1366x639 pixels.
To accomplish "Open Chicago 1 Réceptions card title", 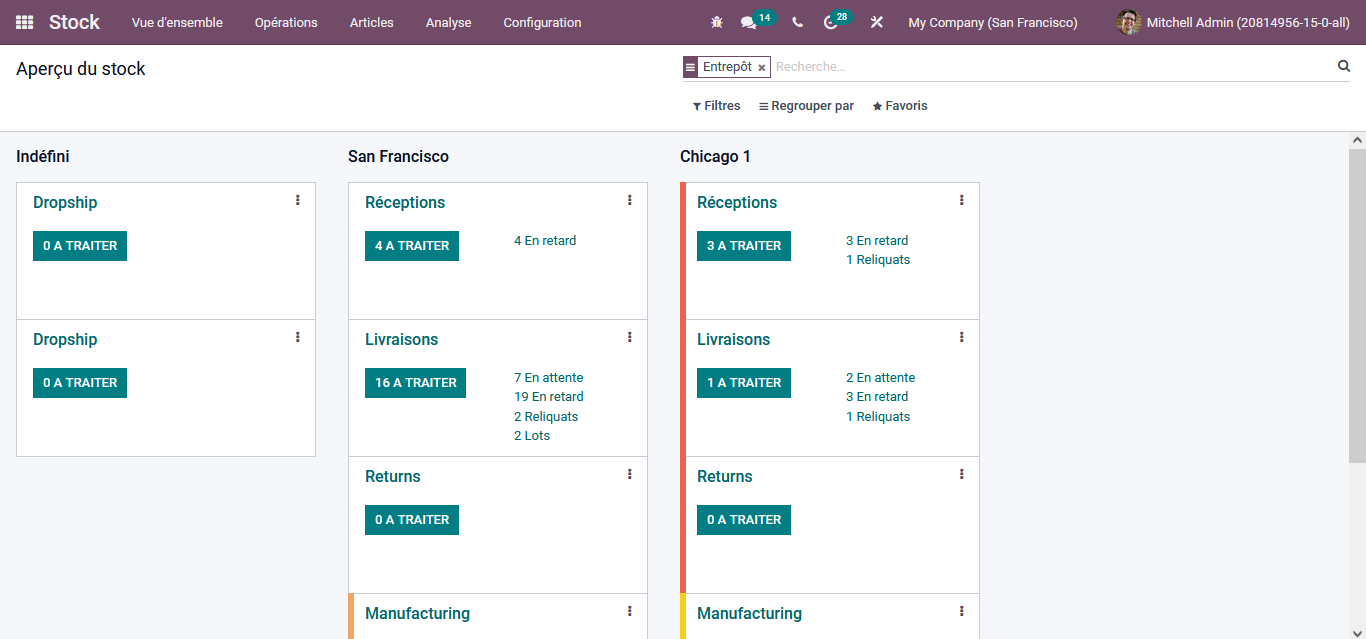I will point(737,203).
